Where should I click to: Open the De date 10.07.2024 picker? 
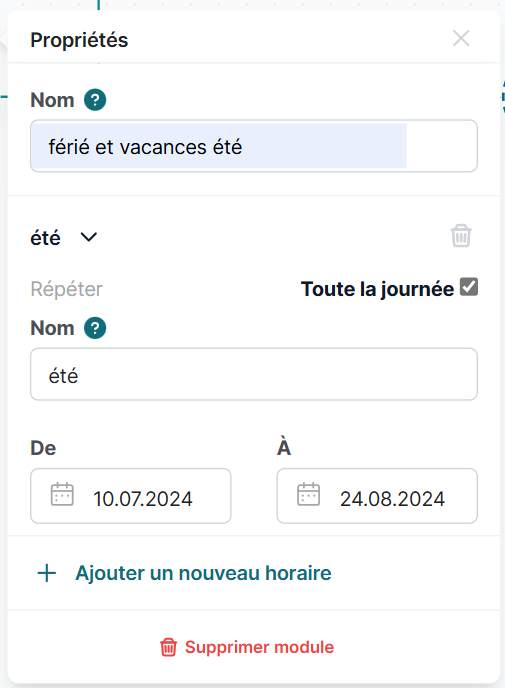(131, 496)
